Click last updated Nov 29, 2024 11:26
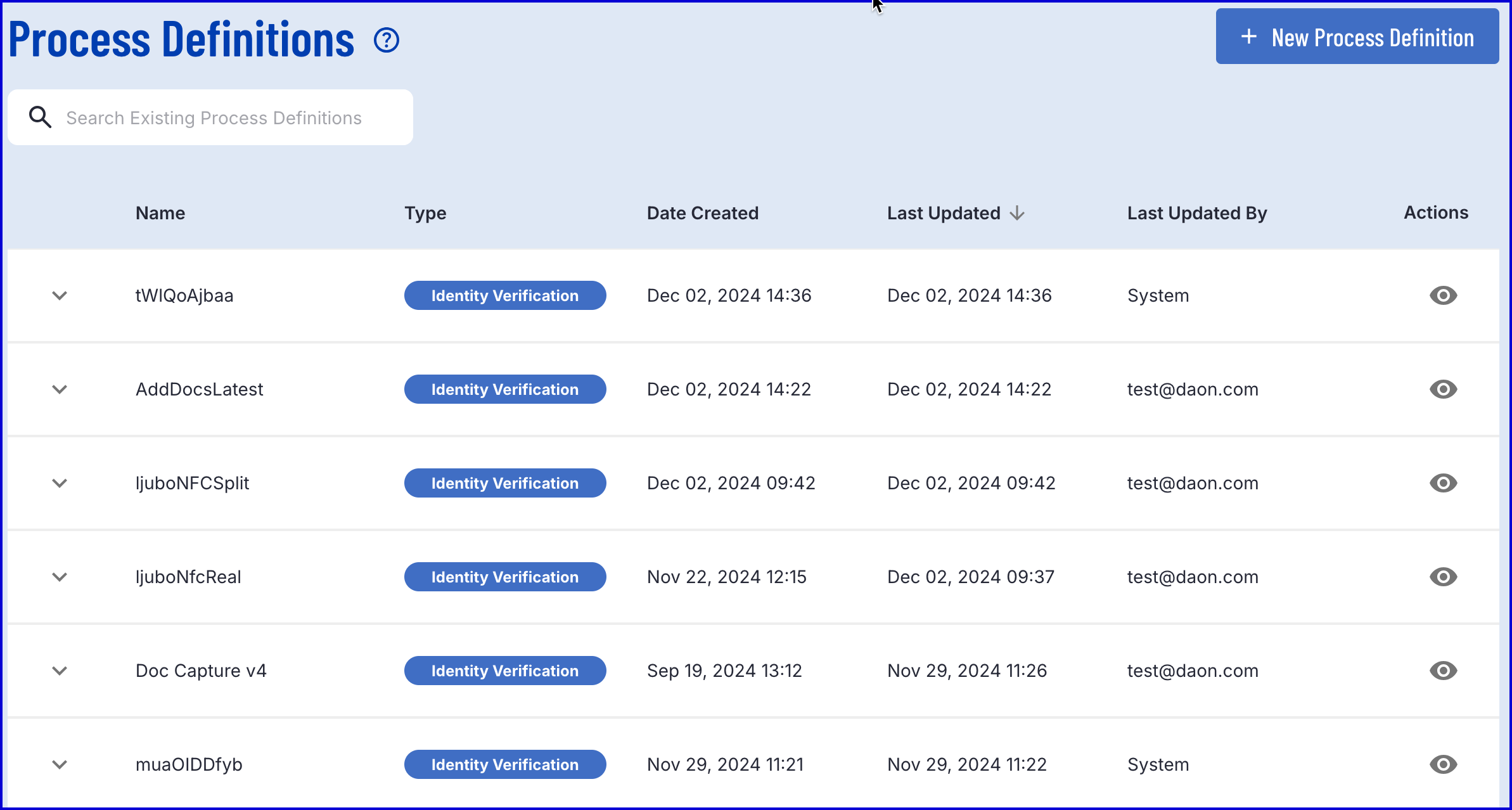The image size is (1512, 810). (967, 671)
